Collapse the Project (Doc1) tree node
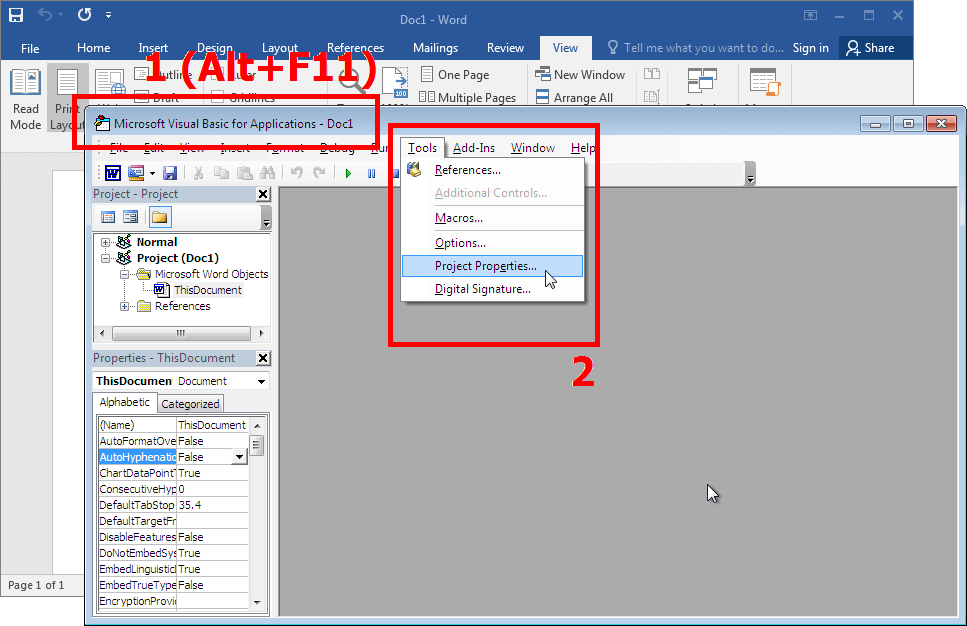The image size is (967, 626). point(106,258)
